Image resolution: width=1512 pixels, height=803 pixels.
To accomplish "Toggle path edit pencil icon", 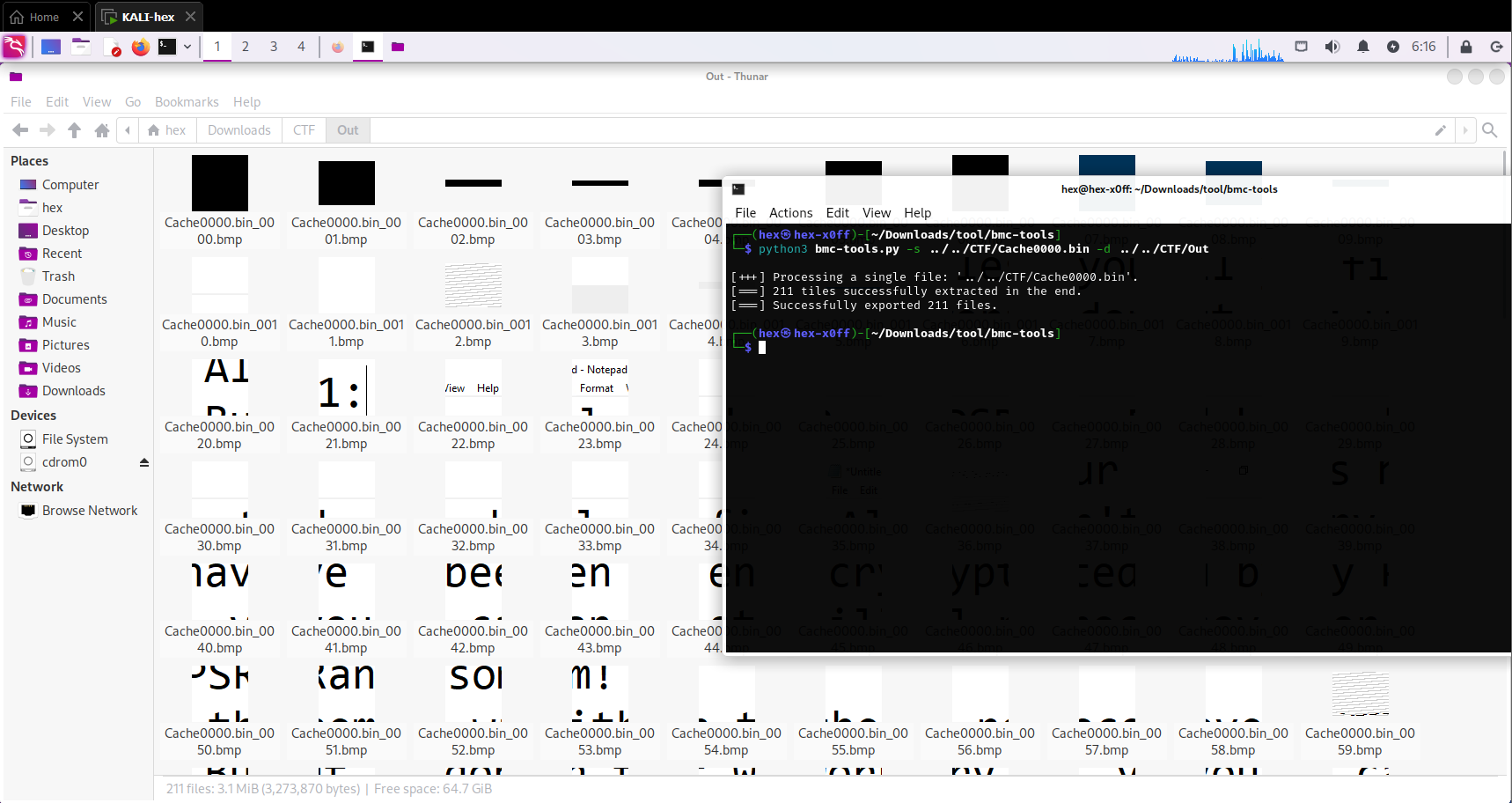I will click(1441, 130).
